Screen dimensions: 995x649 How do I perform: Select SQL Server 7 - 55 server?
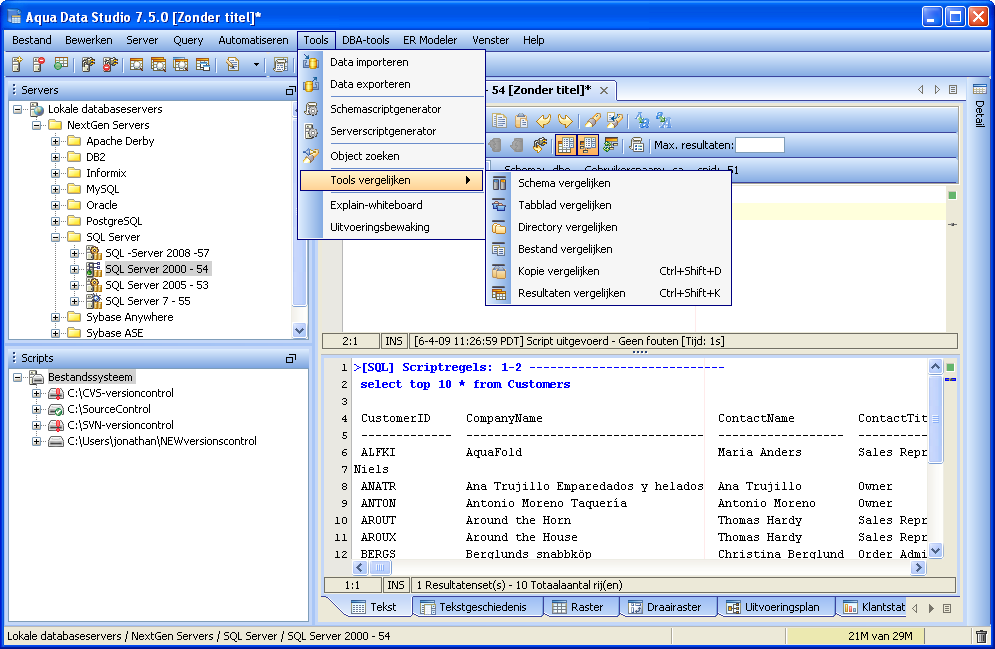pos(147,301)
